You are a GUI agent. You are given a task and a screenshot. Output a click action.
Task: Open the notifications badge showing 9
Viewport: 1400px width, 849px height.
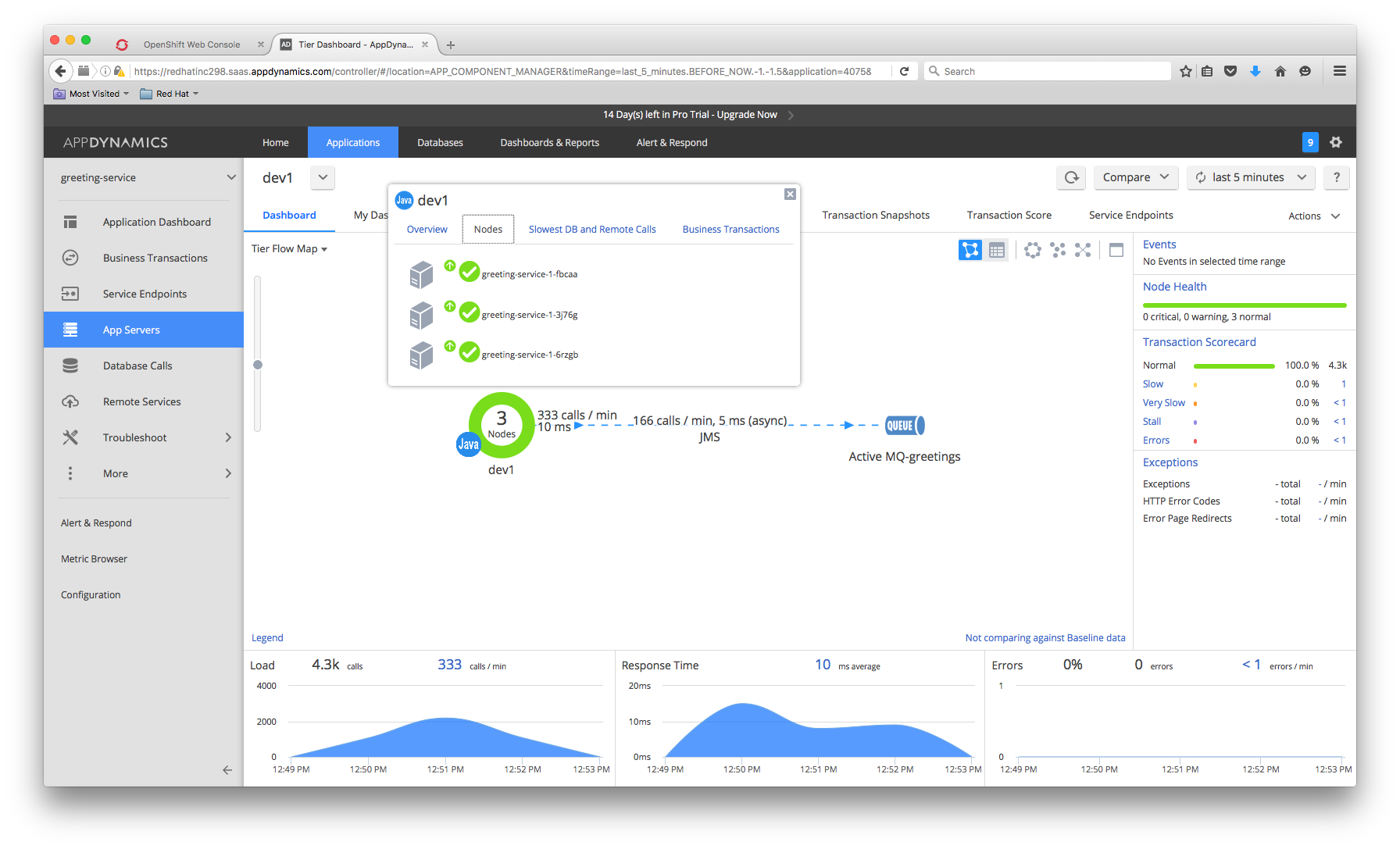point(1310,142)
